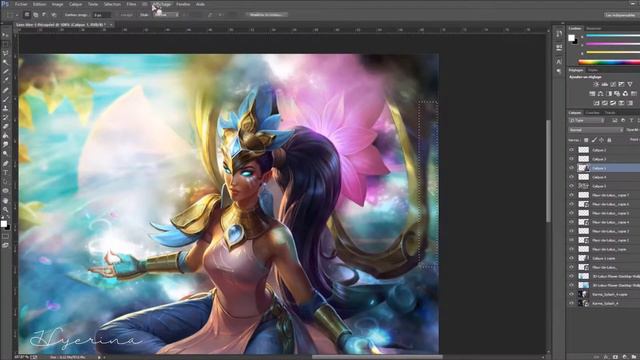Select the Hand tool

click(x=5, y=201)
